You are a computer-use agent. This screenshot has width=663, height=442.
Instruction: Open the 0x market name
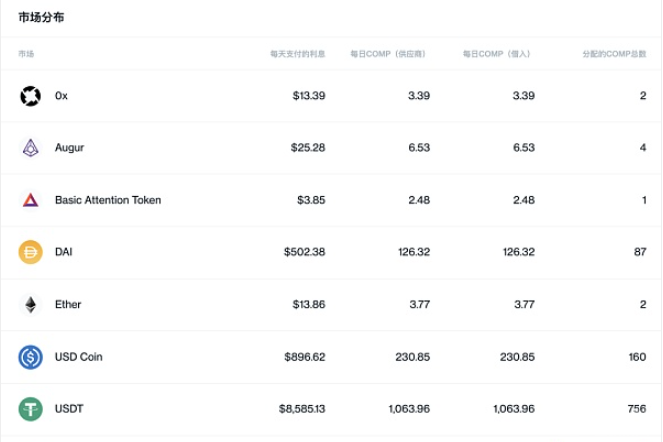tap(61, 96)
